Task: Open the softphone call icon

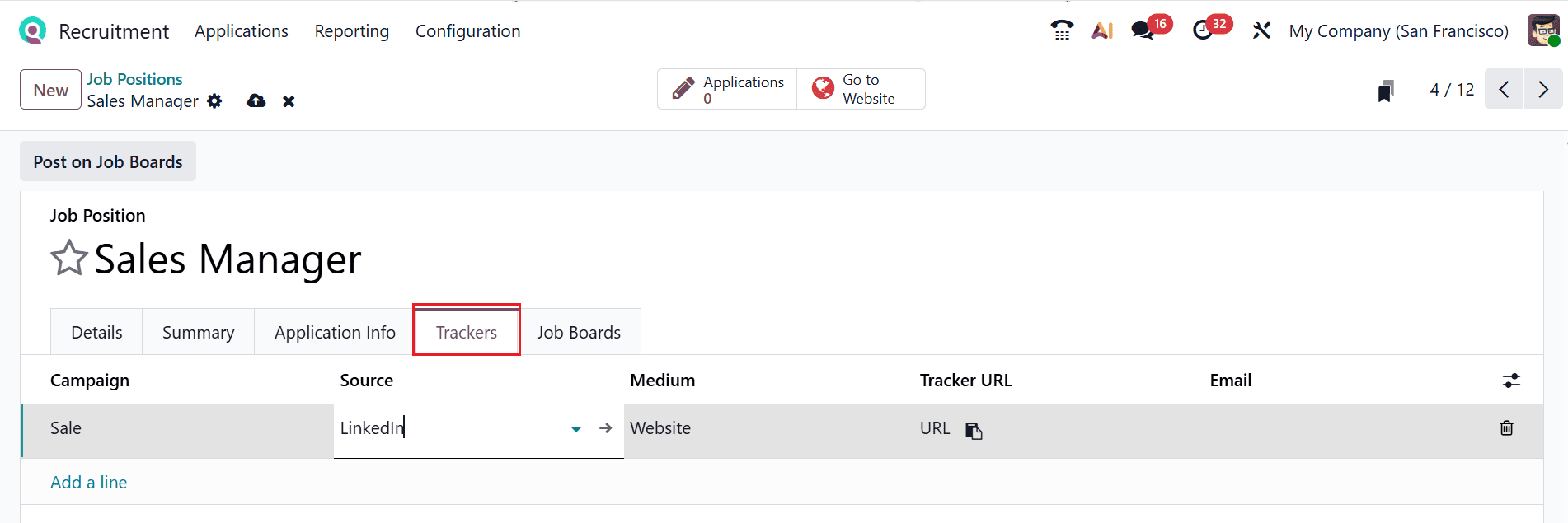Action: click(x=1062, y=30)
